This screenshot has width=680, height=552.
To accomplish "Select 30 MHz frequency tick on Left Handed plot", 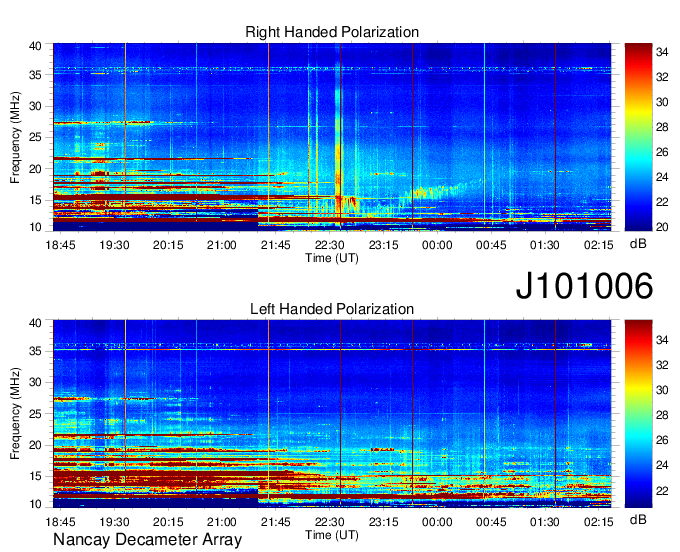I will (x=35, y=382).
